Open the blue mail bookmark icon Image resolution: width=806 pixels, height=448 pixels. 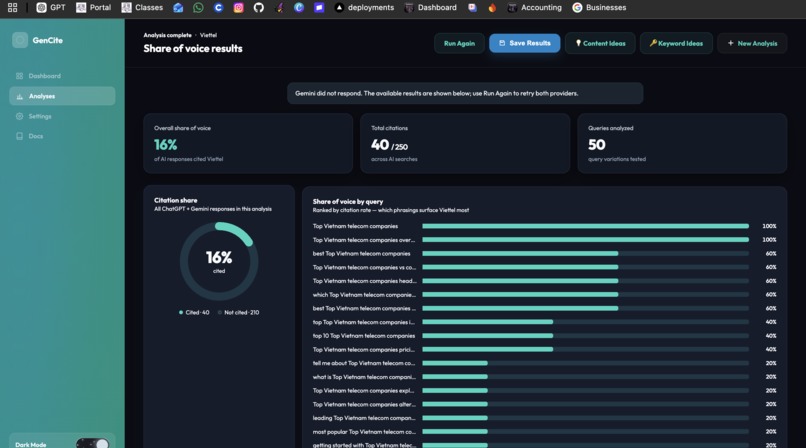(178, 8)
